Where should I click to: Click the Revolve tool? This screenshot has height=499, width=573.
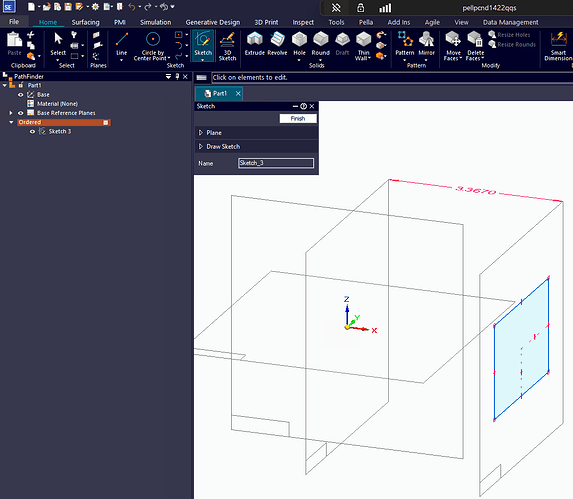277,44
